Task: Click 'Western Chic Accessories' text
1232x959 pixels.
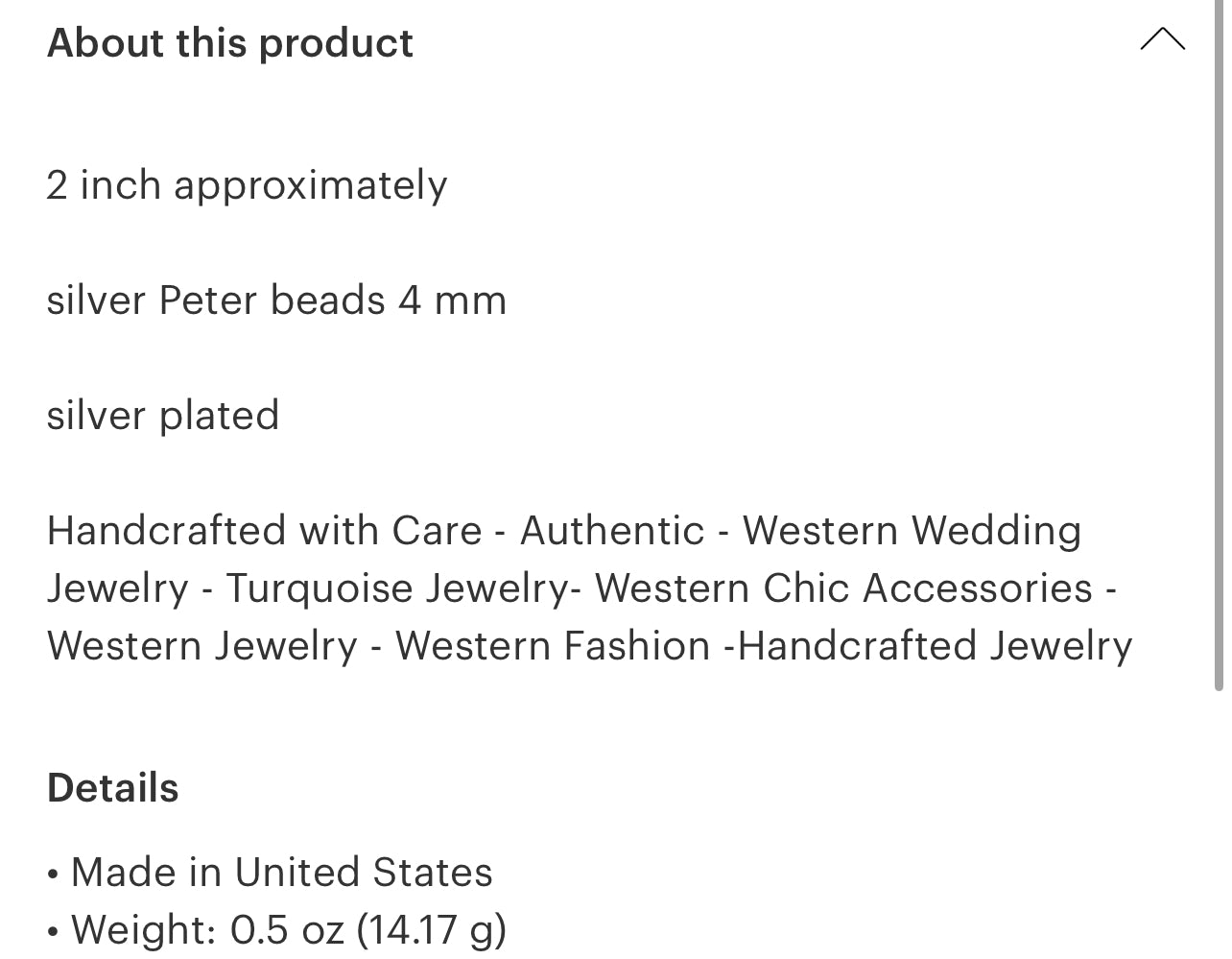Action: (x=844, y=588)
